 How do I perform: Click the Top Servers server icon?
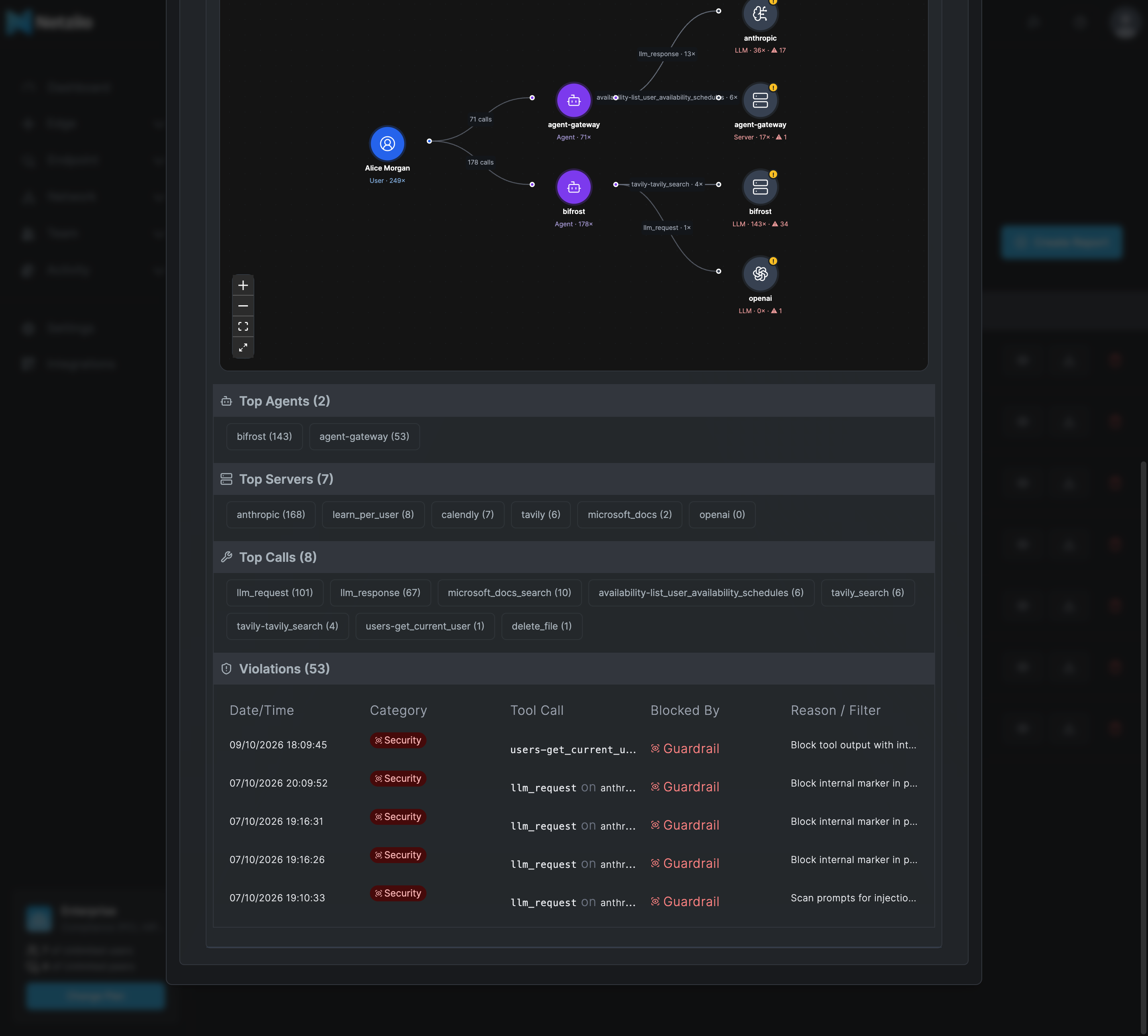pos(226,479)
